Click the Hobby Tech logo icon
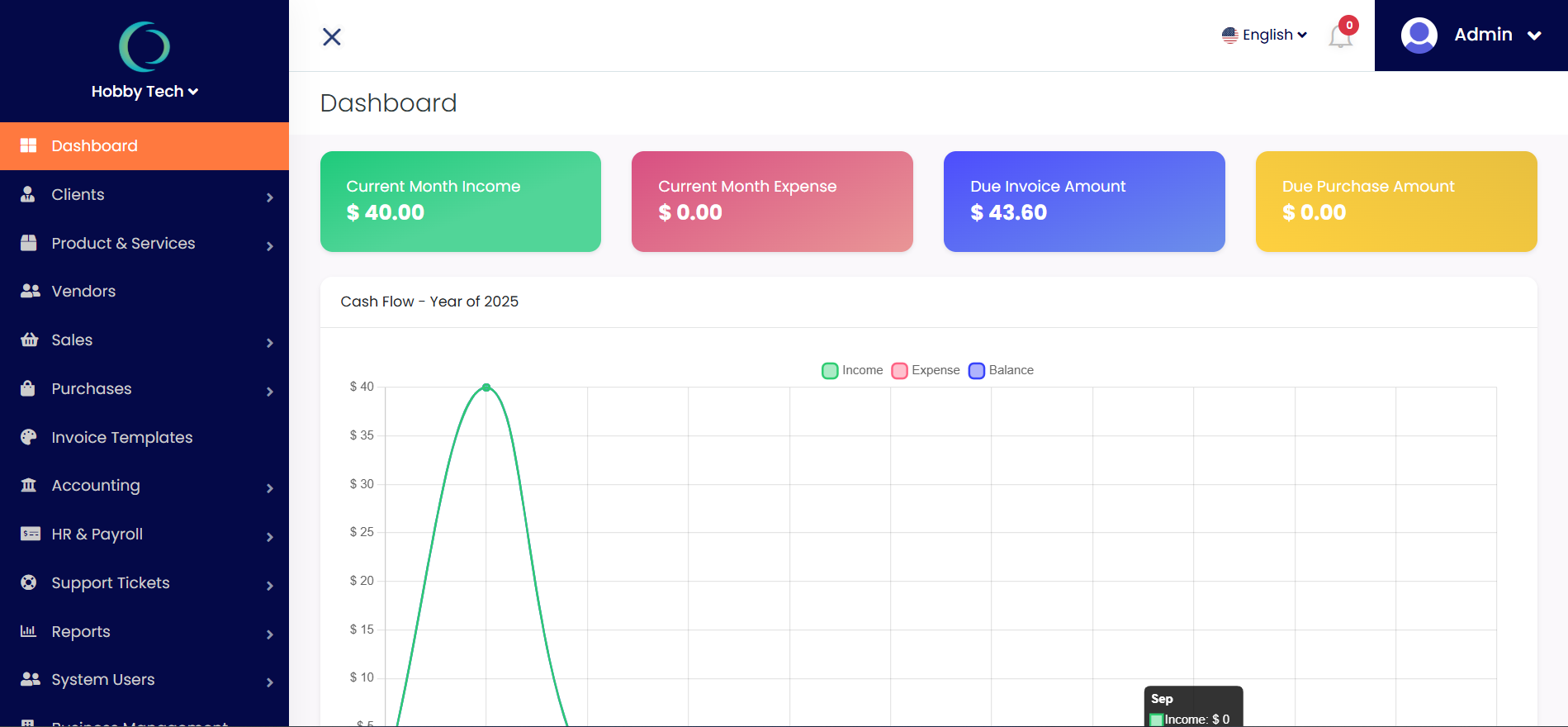 pos(144,46)
